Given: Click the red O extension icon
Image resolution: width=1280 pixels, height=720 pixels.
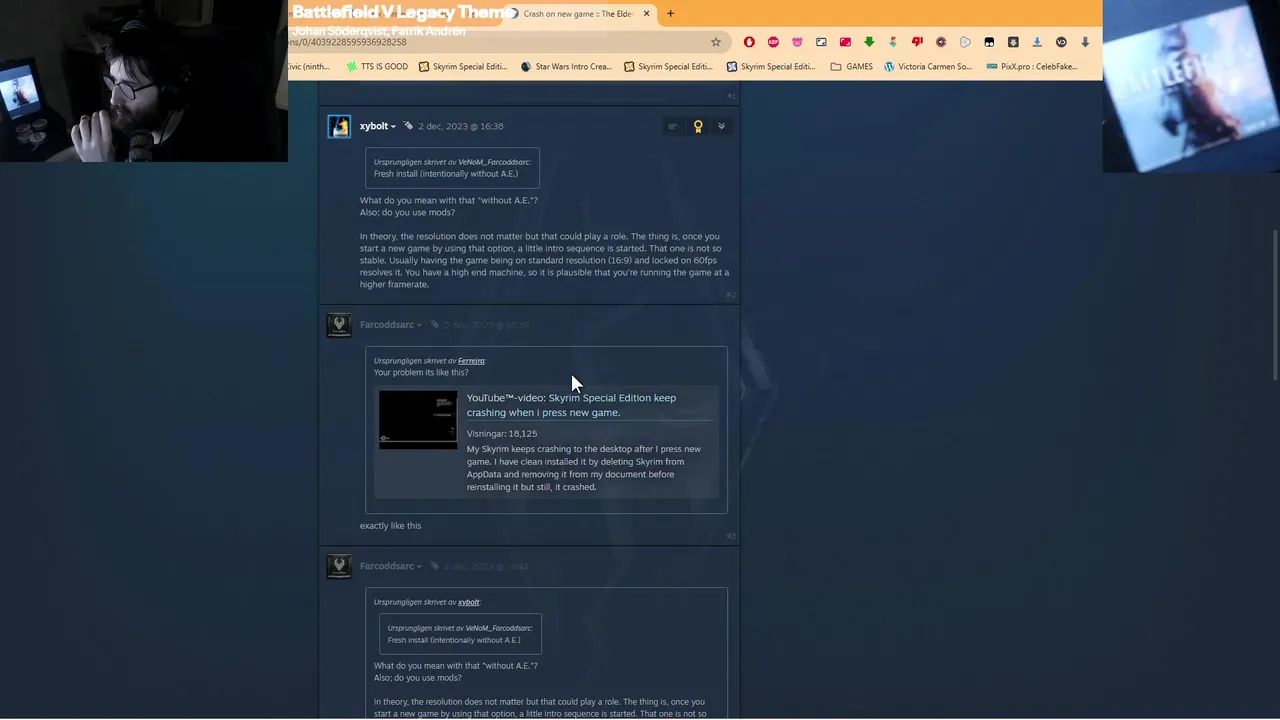Looking at the screenshot, I should (x=749, y=42).
